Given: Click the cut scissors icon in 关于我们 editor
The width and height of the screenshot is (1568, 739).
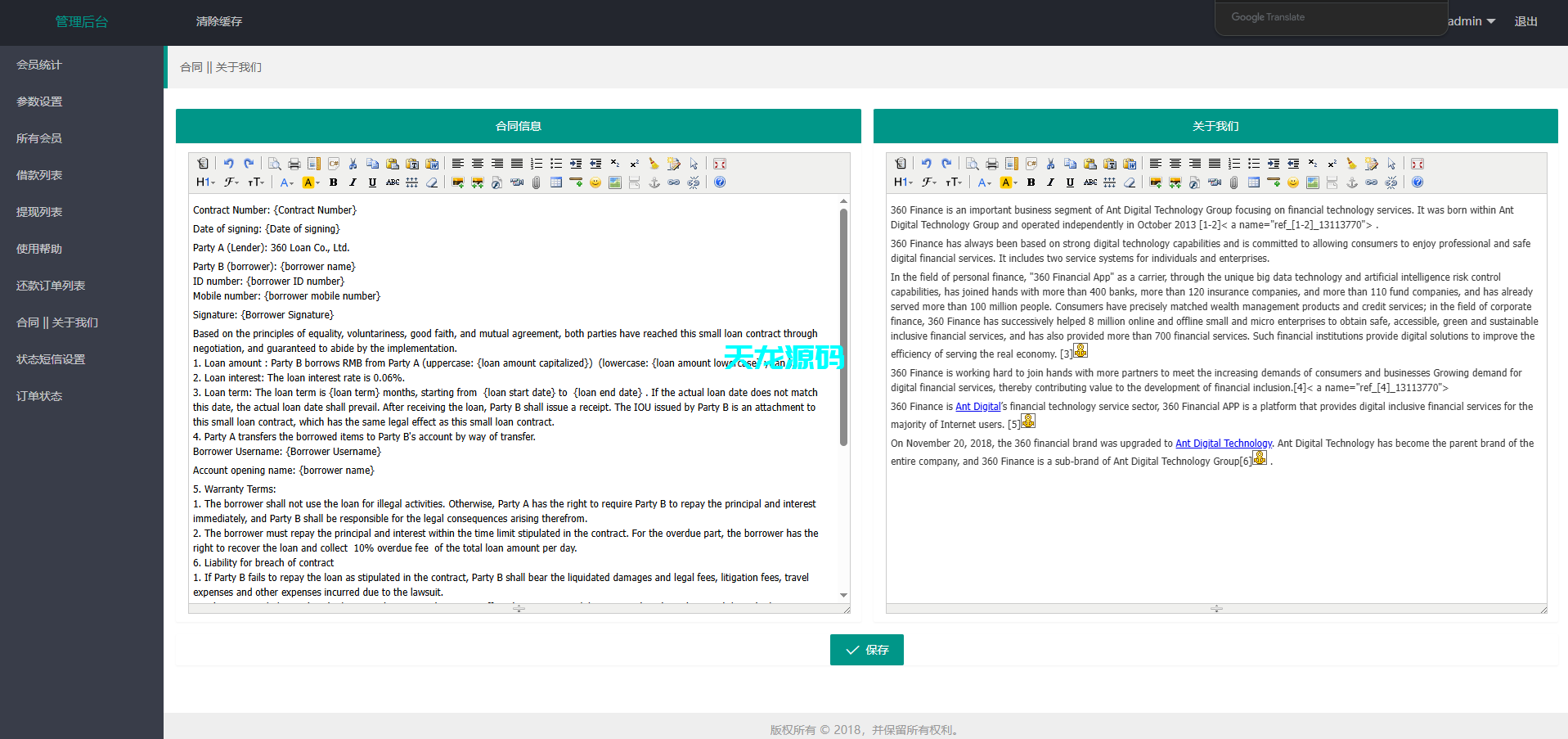Looking at the screenshot, I should tap(1051, 164).
